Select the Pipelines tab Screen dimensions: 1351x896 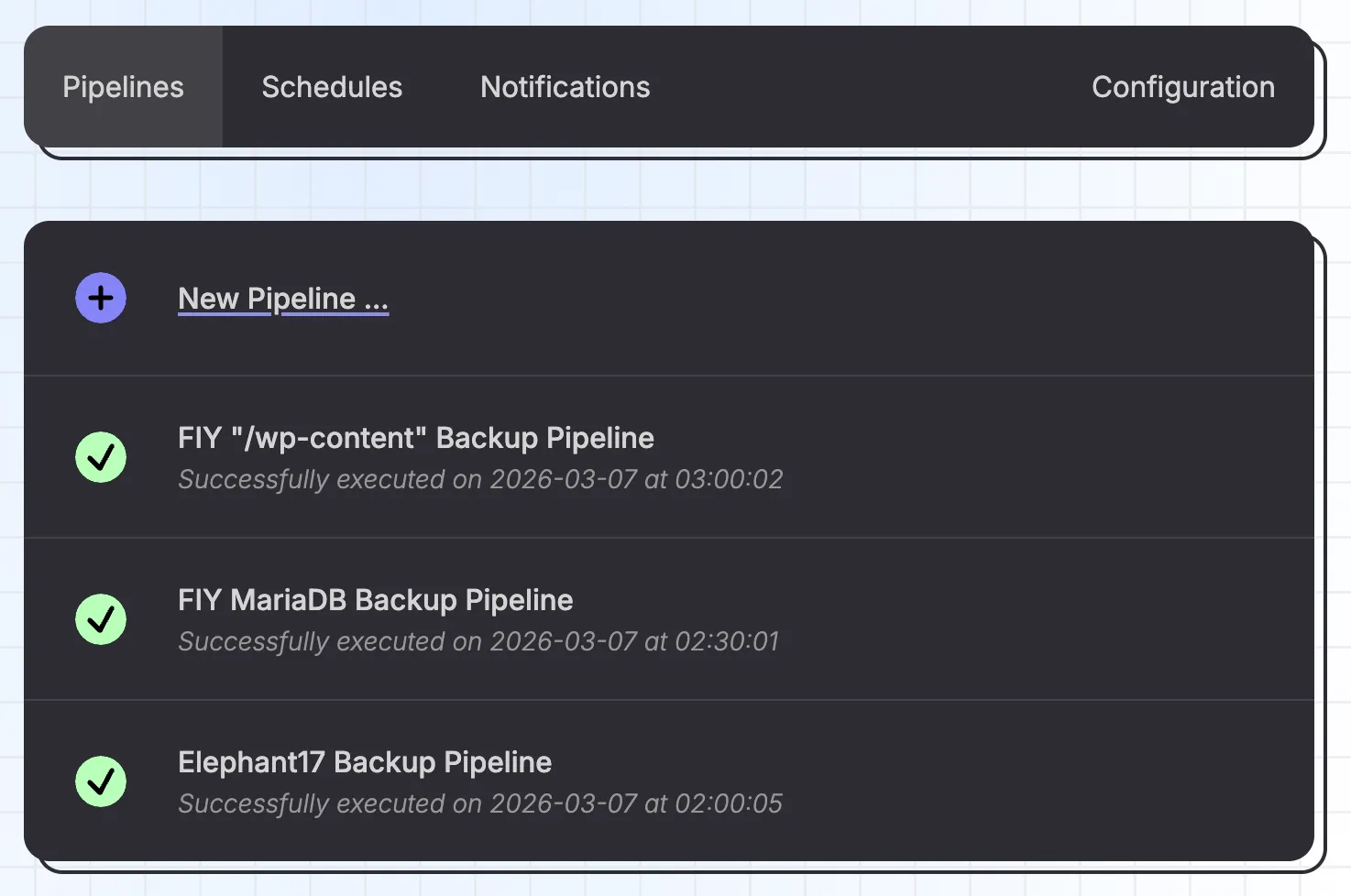pos(123,86)
